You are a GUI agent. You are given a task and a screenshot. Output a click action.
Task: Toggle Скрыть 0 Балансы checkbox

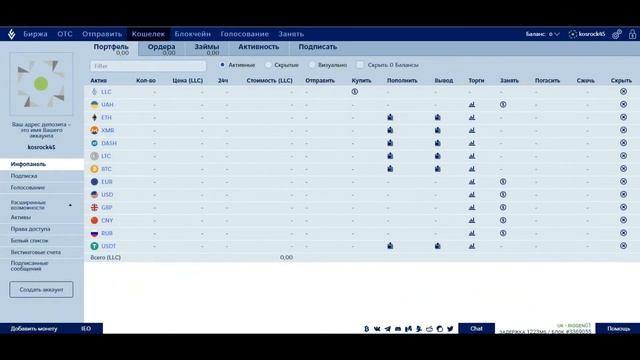(360, 64)
